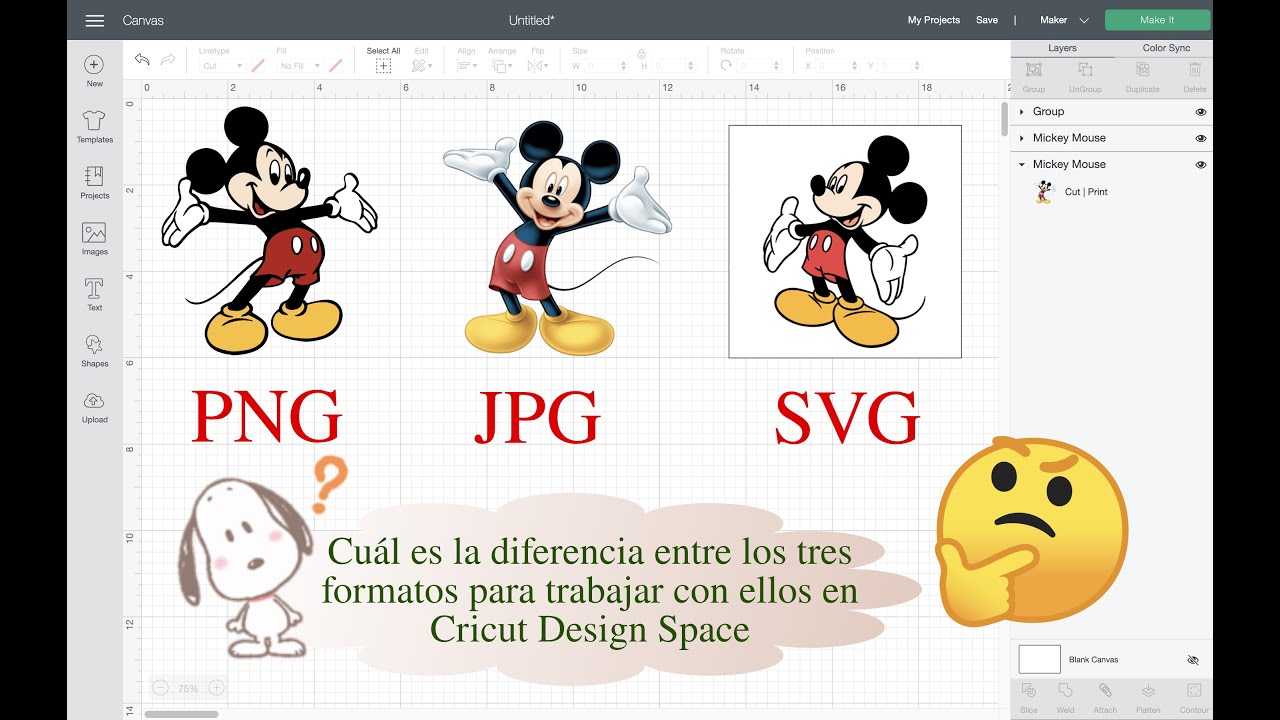The width and height of the screenshot is (1280, 720).
Task: Create a New project
Action: [x=94, y=71]
